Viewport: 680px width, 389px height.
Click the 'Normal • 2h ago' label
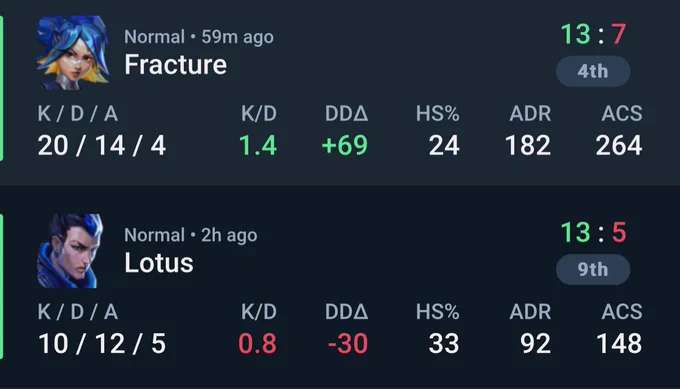190,235
